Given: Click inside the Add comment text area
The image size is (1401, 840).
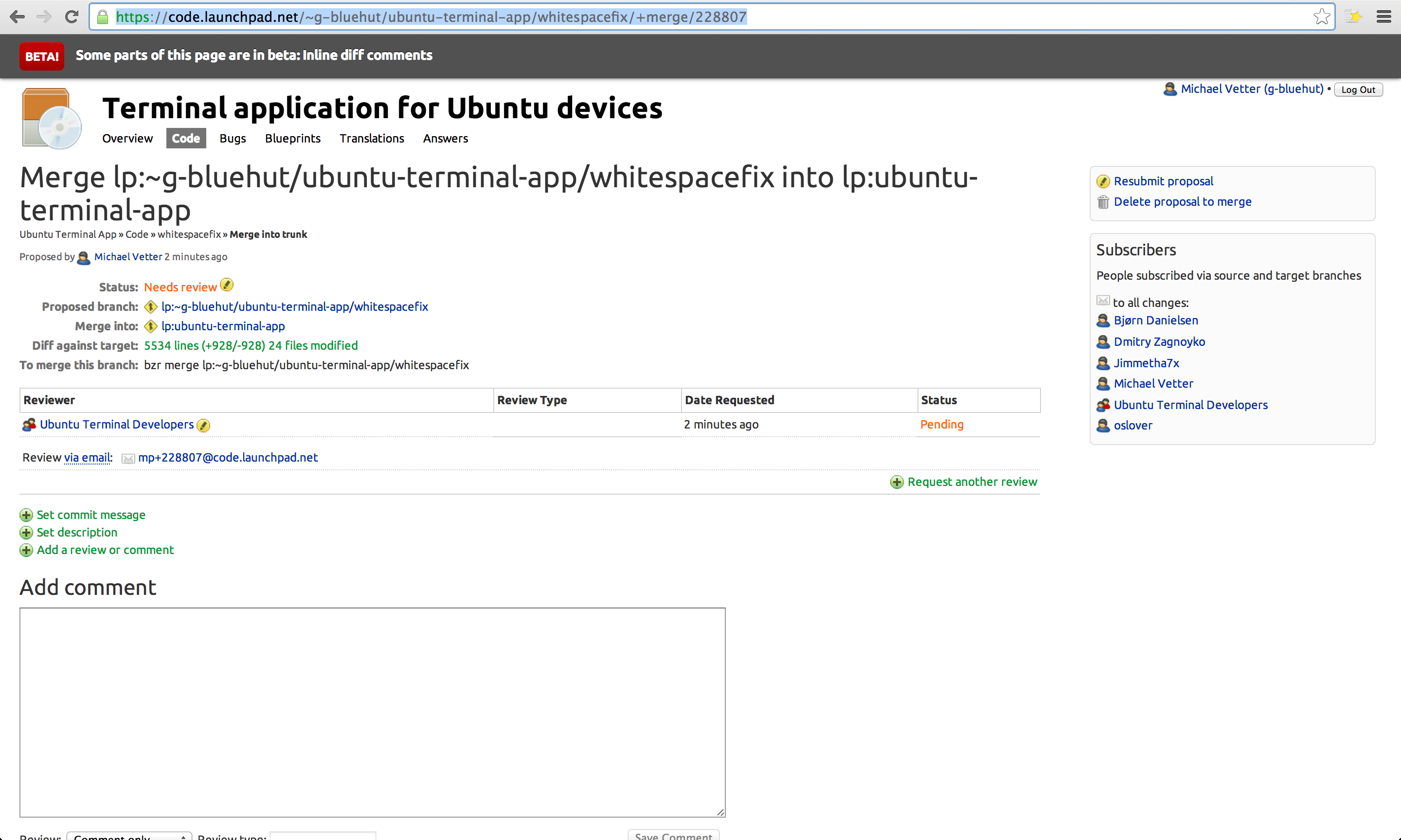Looking at the screenshot, I should tap(373, 713).
